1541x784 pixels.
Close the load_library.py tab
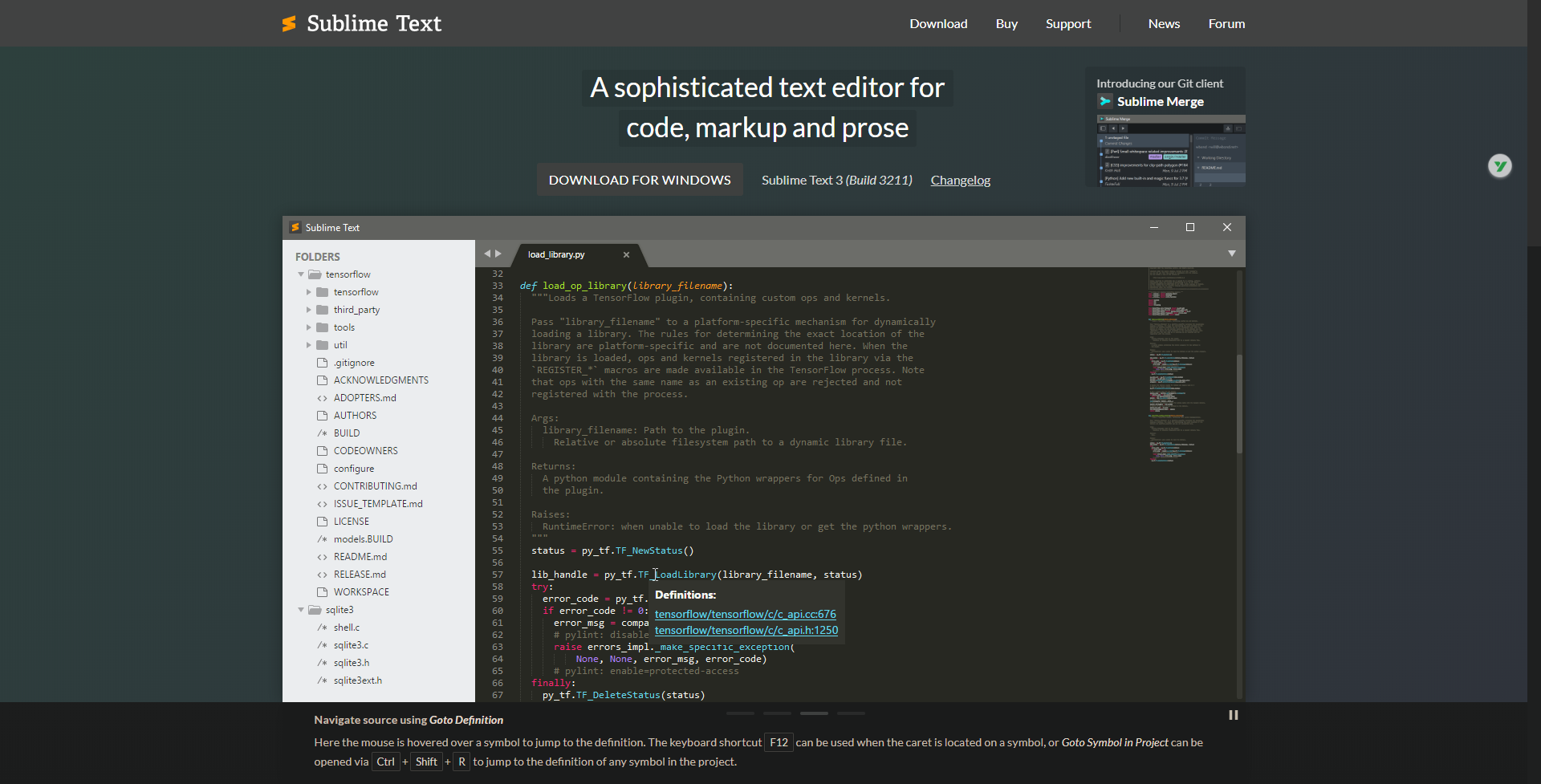626,255
